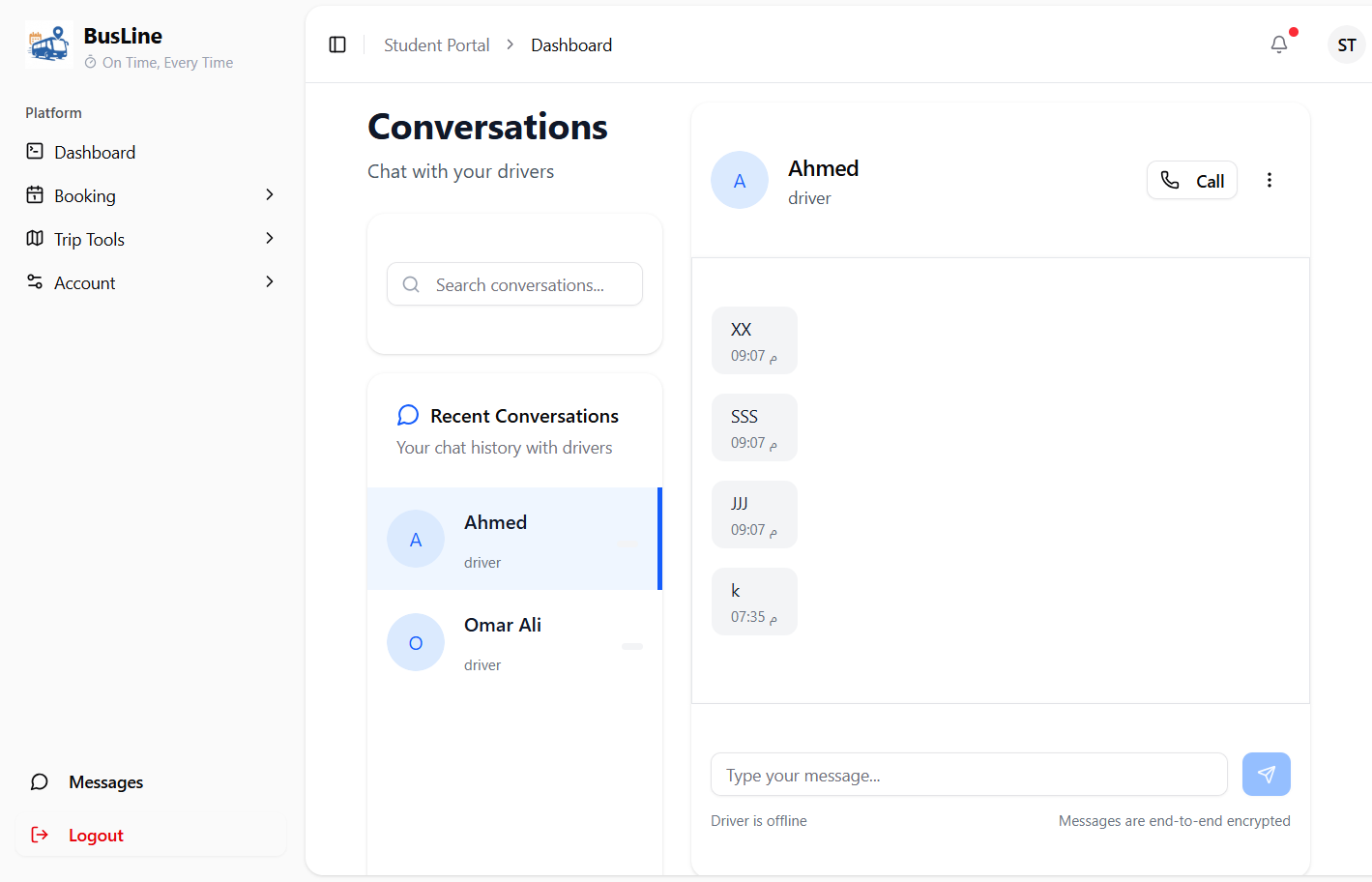The image size is (1372, 882).
Task: Click Ahmed's avatar in the chat header
Action: (x=739, y=180)
